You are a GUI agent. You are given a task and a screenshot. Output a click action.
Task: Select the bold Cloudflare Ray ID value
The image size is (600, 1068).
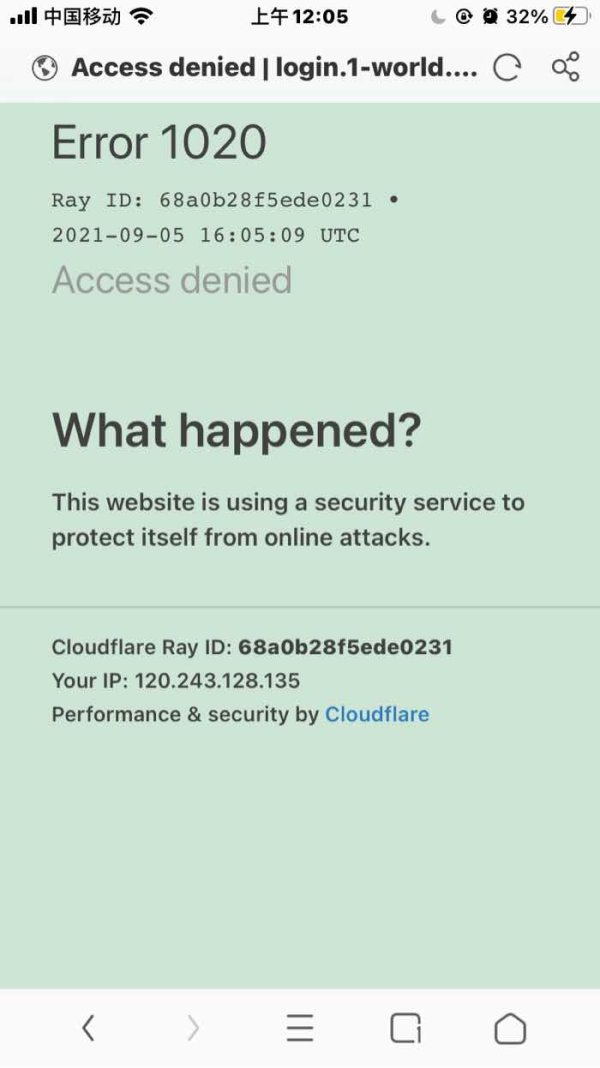(x=345, y=646)
